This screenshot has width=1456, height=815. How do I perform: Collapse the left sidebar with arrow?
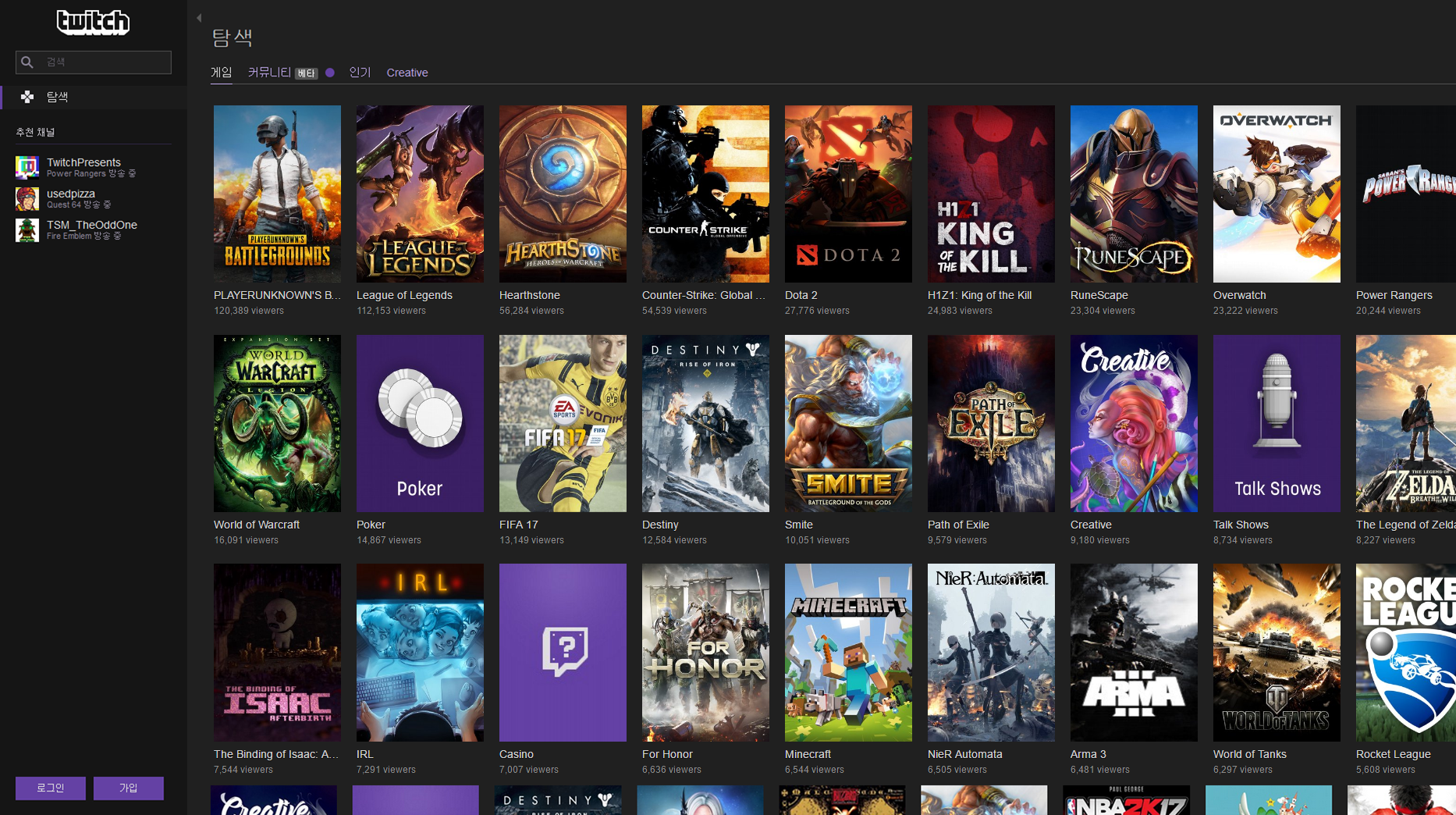(199, 17)
